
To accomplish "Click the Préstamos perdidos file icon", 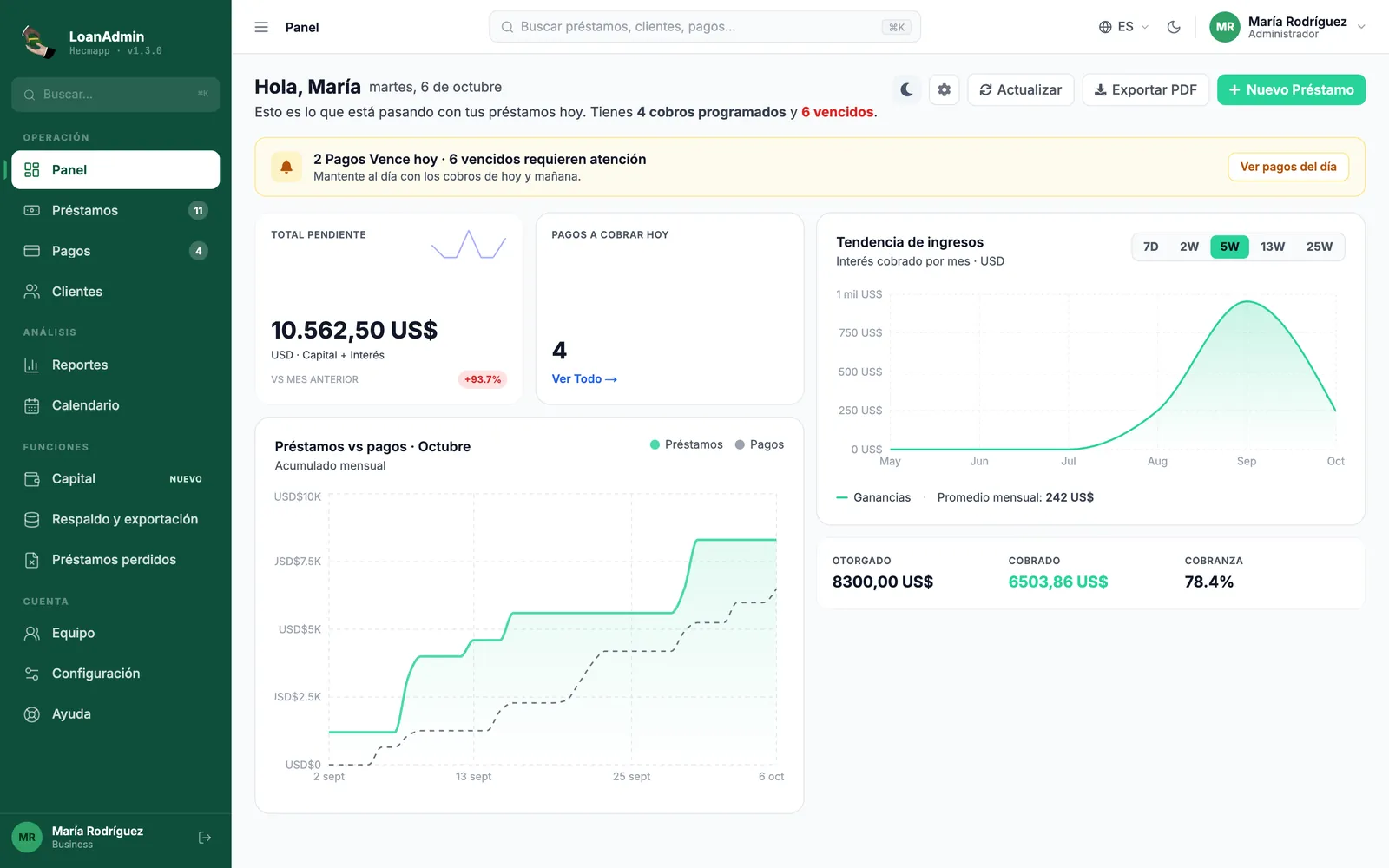I will tap(32, 560).
